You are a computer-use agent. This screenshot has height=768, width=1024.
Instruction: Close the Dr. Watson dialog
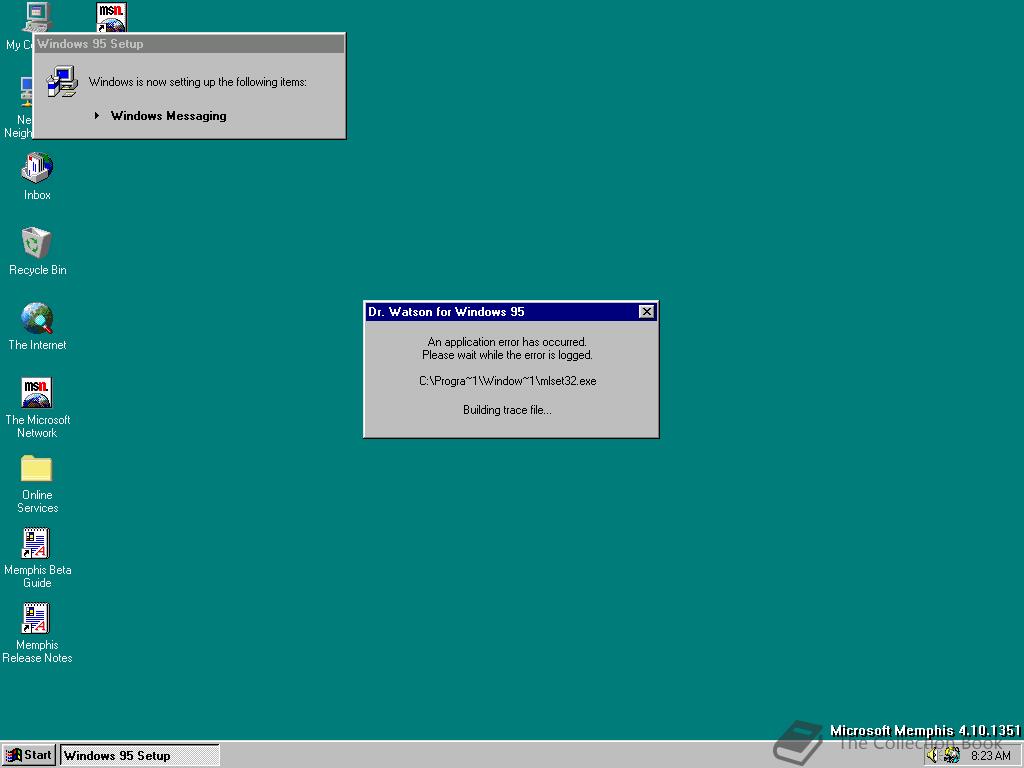coord(647,312)
